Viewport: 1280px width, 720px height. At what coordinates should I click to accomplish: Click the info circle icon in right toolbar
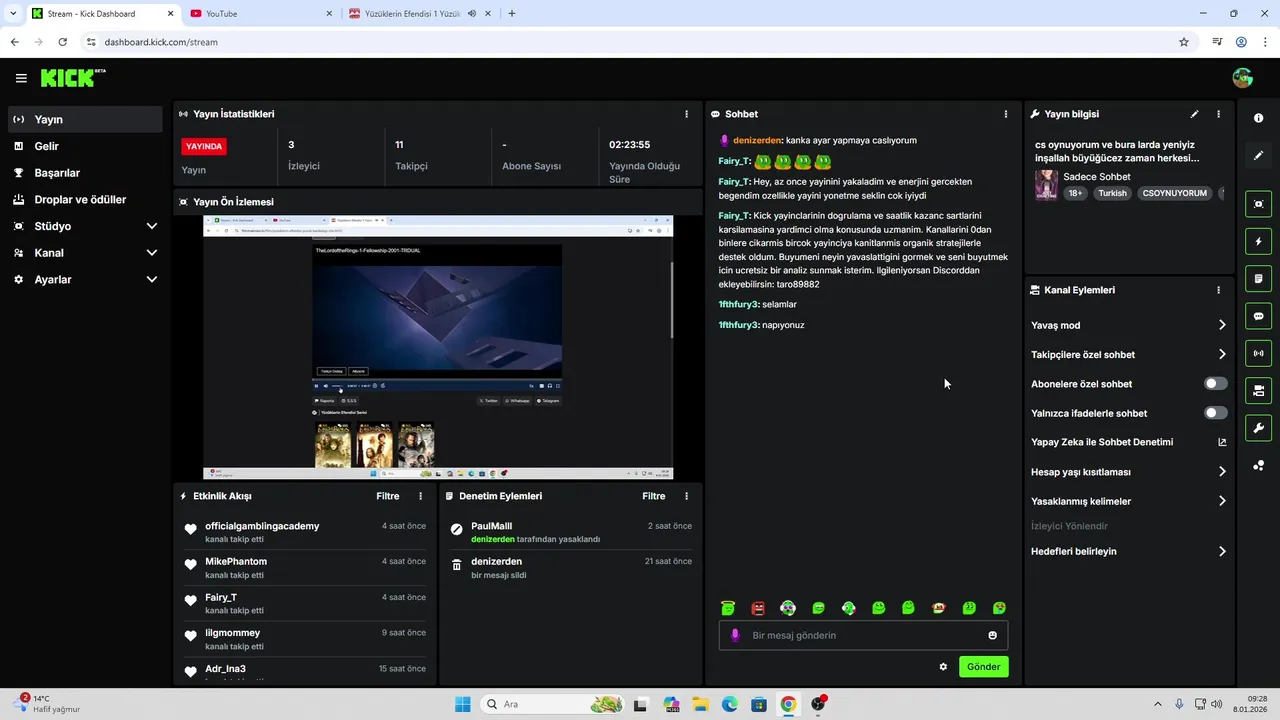[x=1258, y=118]
